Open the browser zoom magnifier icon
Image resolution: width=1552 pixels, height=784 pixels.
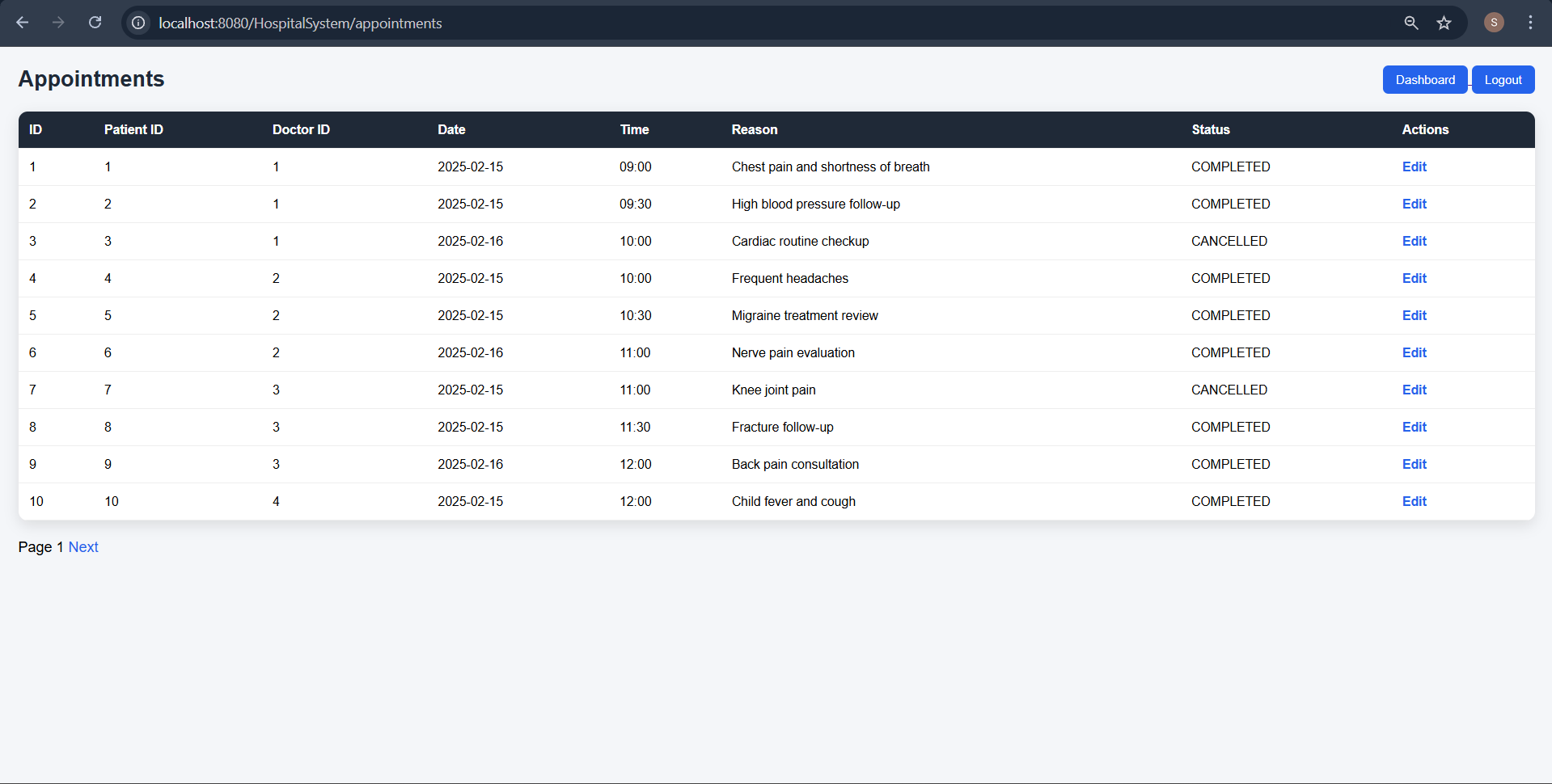(1411, 23)
